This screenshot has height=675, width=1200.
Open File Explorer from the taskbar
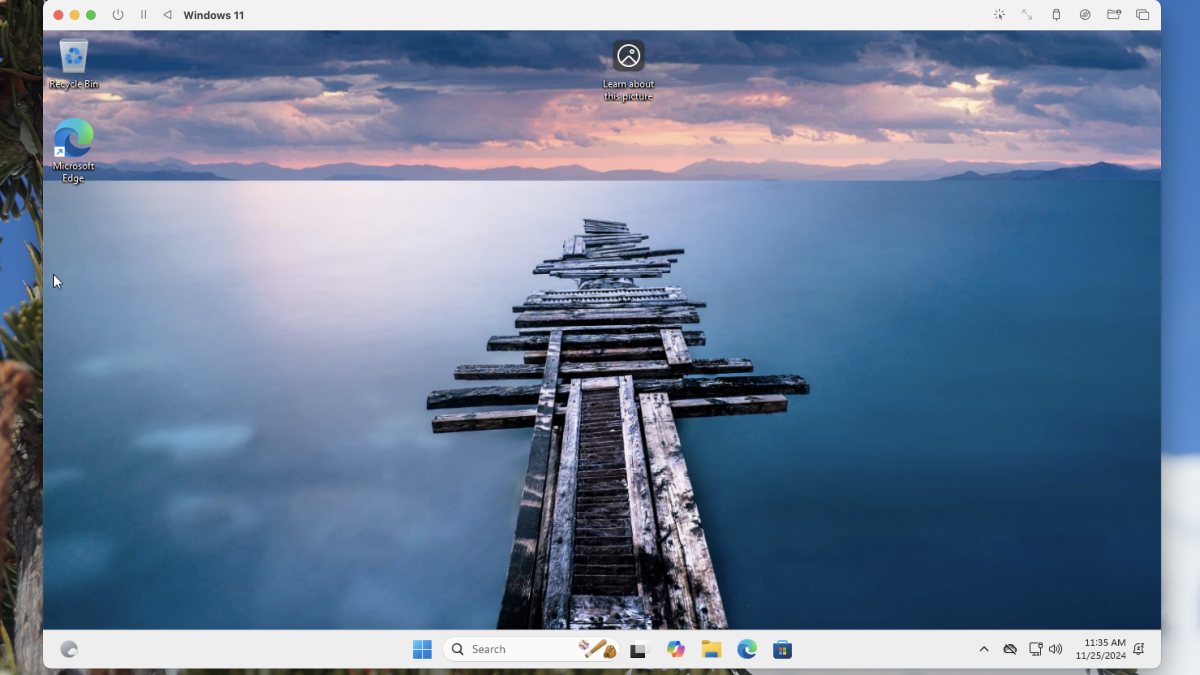pos(711,649)
